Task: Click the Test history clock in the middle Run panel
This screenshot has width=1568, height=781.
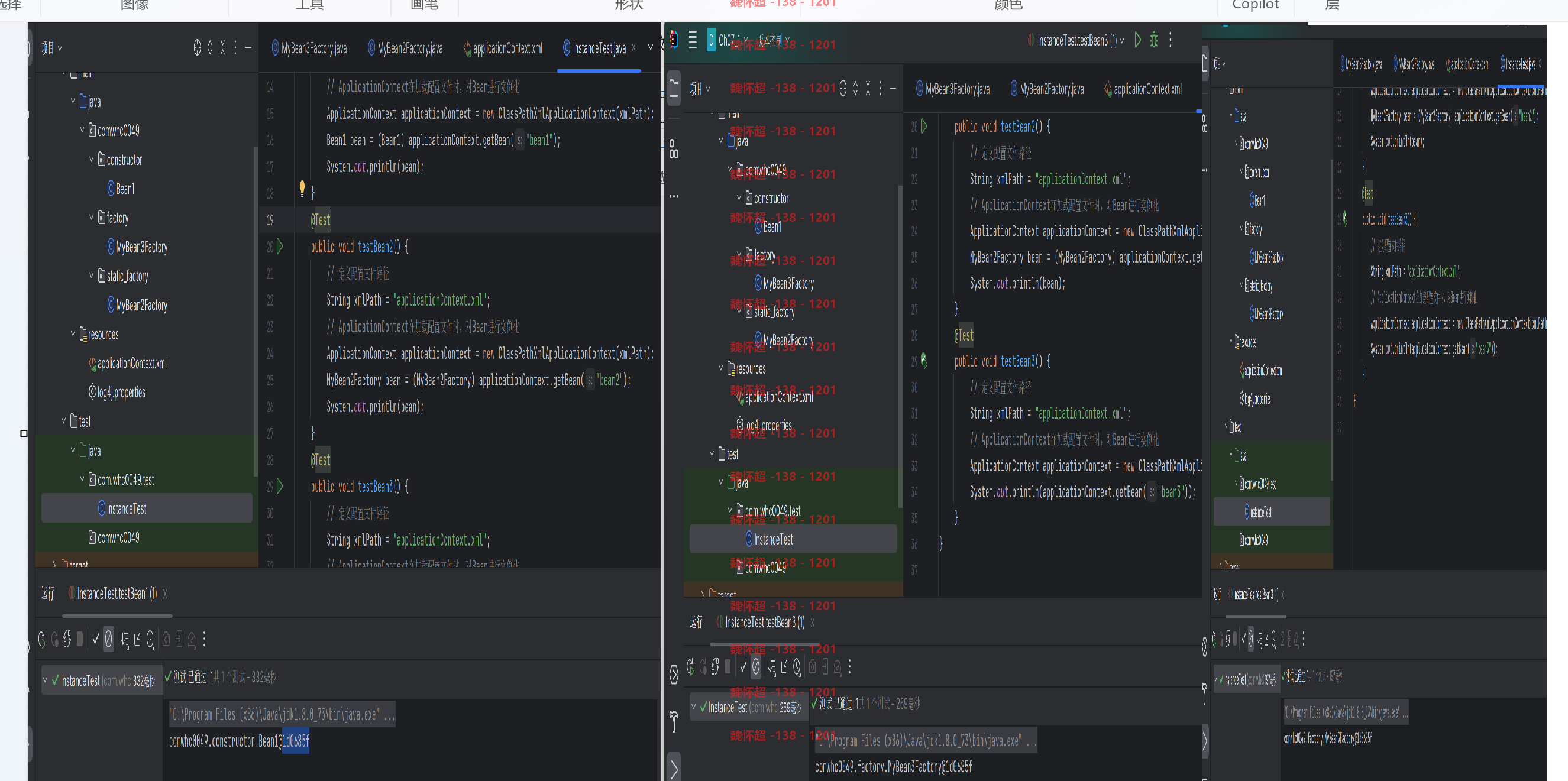Action: [x=797, y=667]
